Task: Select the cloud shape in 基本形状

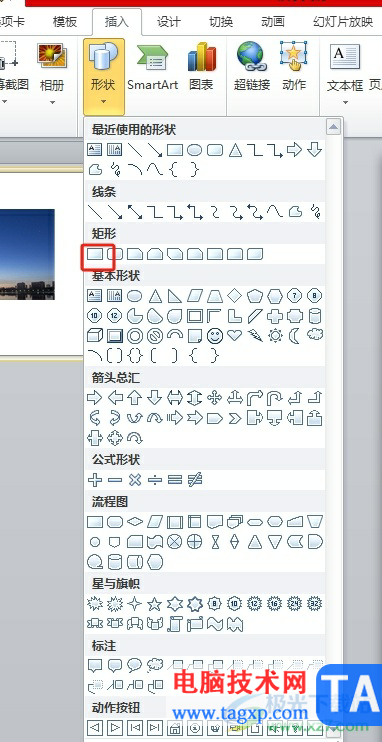Action: click(315, 335)
